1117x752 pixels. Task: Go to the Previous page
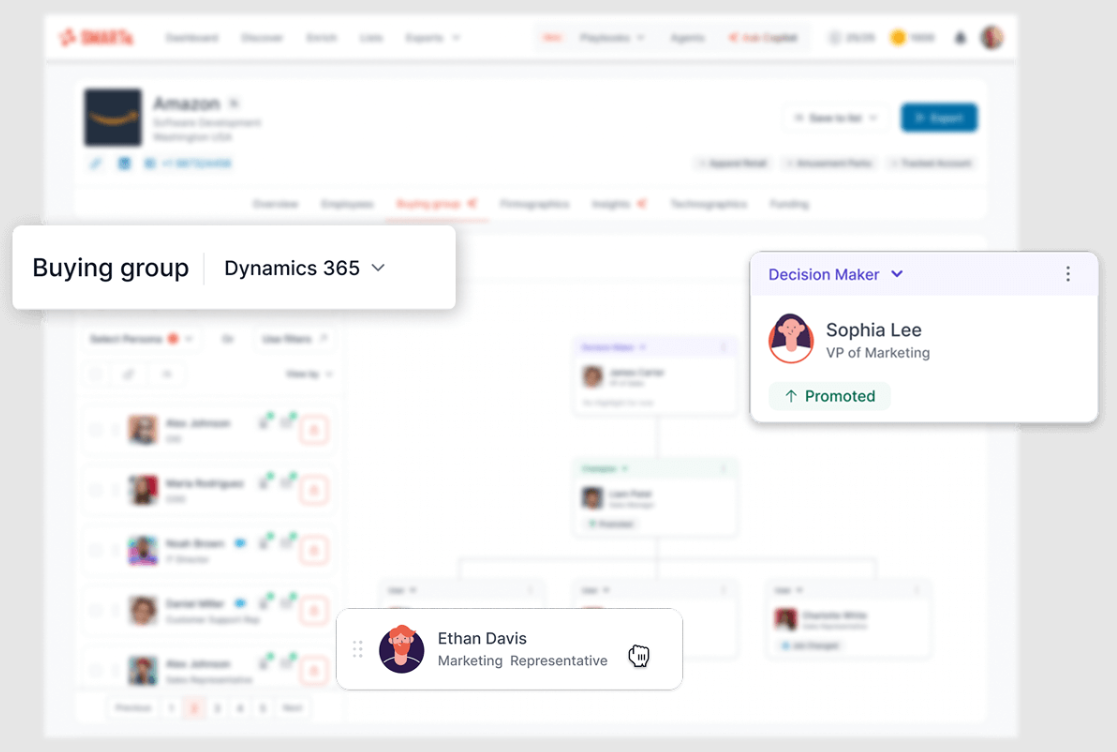(133, 708)
